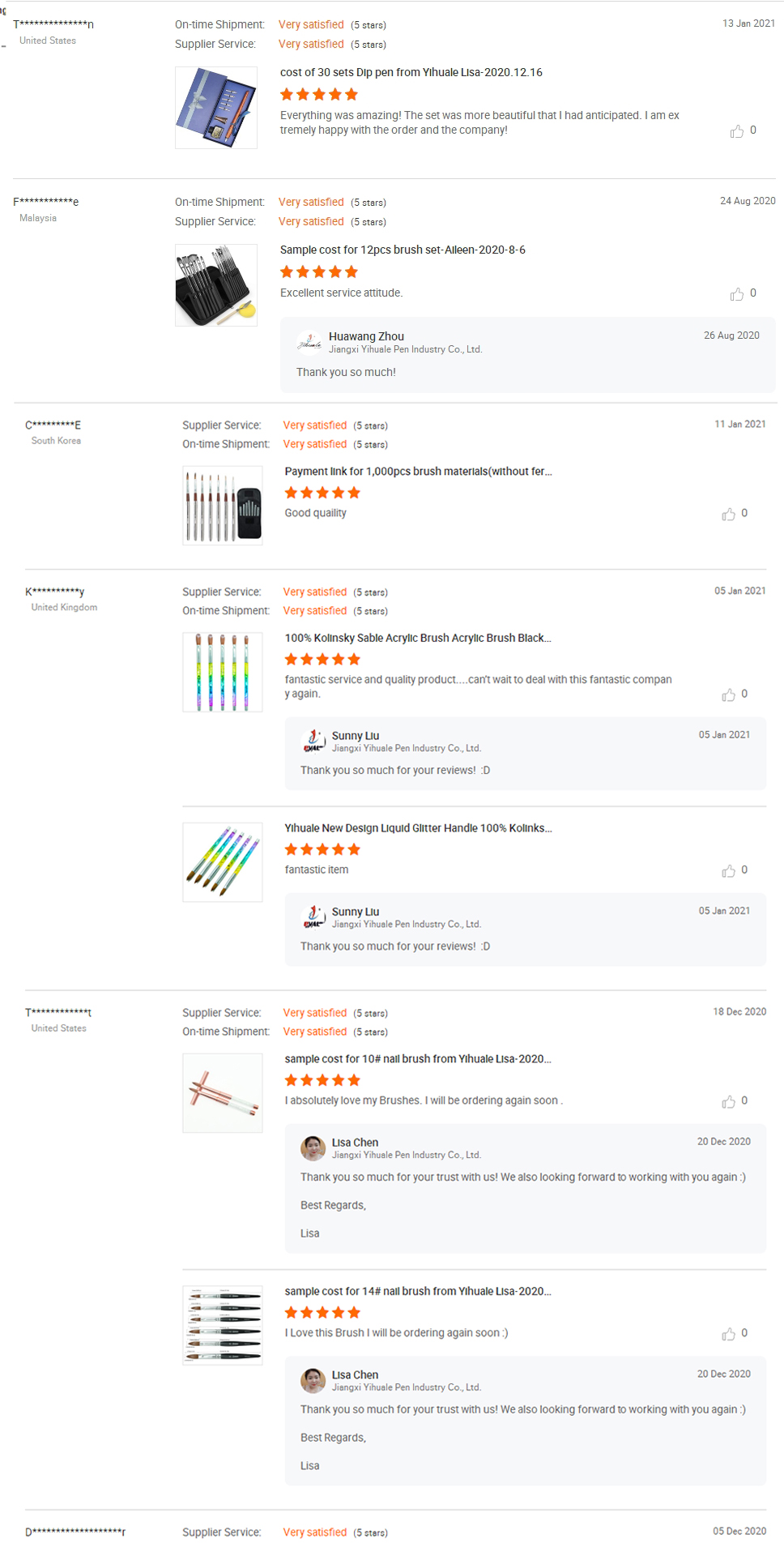Like the 14# nail brush review
The width and height of the screenshot is (784, 1543).
coord(729,1335)
